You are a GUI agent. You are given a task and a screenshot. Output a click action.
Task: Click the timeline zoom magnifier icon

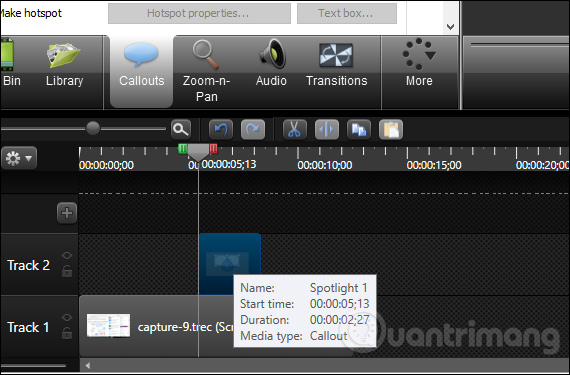point(181,129)
